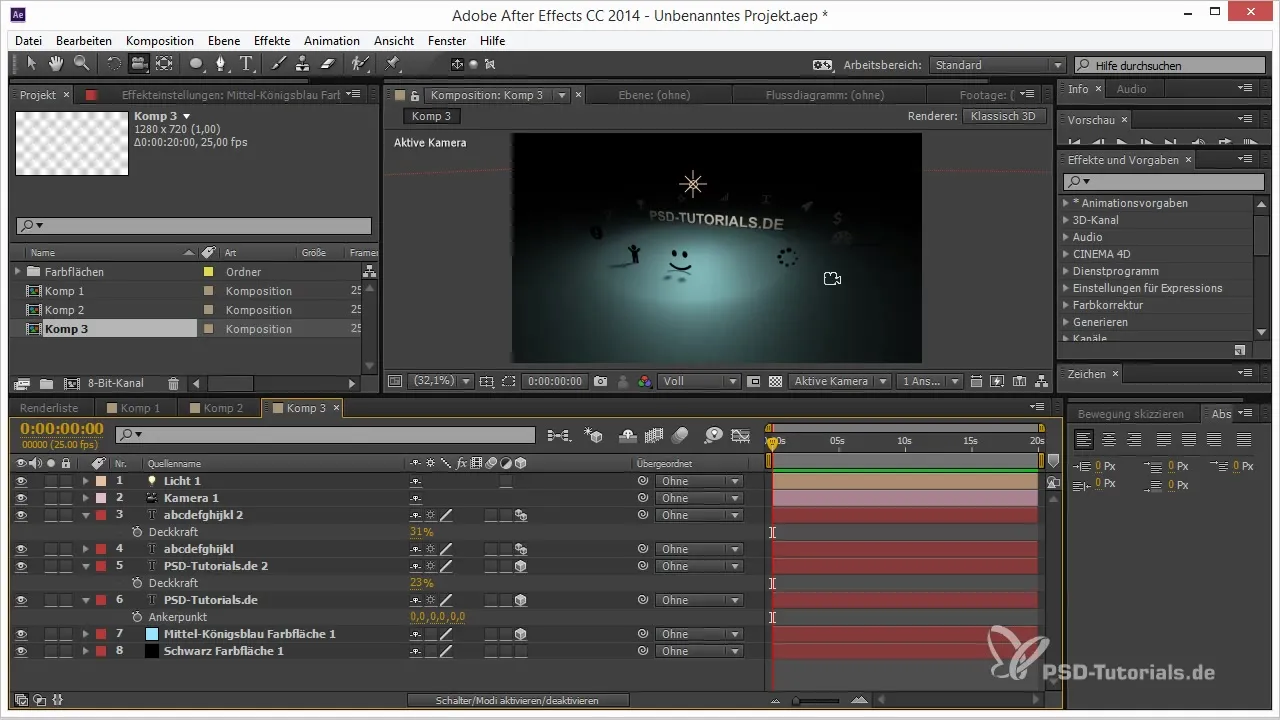Toggle 3D switch for Mittel-Königsblau Farbfläche 1
This screenshot has height=720, width=1280.
point(520,634)
